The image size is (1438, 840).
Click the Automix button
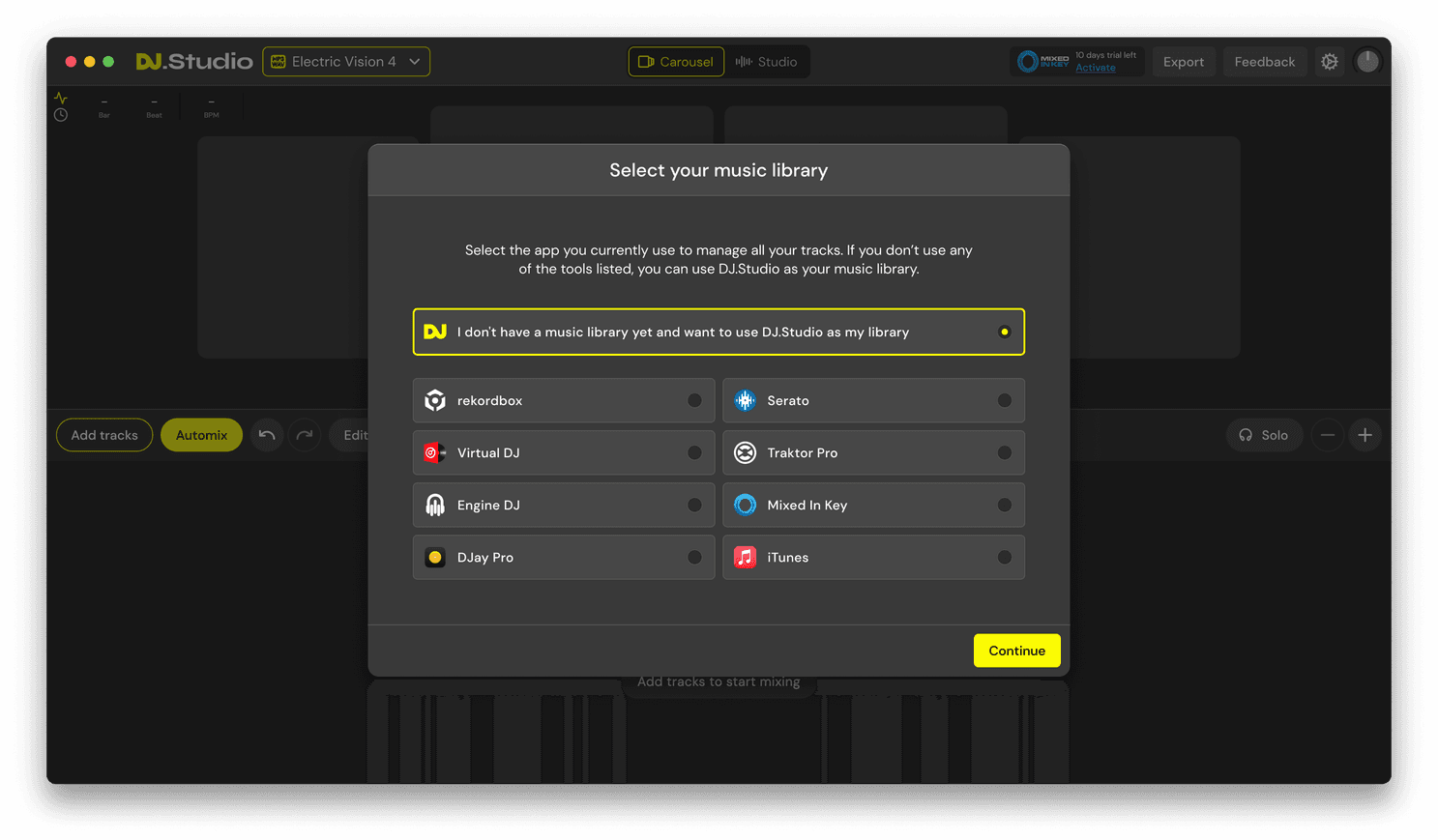click(201, 435)
